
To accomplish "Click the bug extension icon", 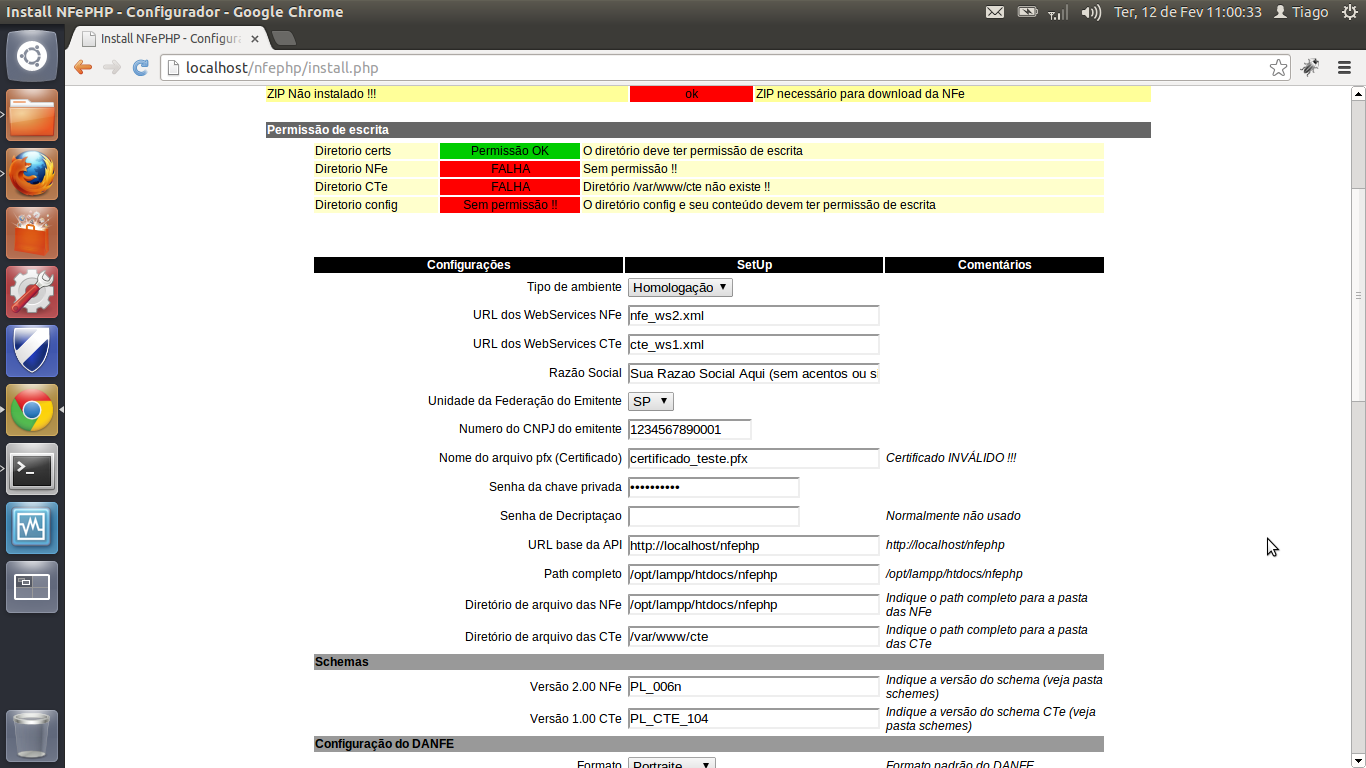I will point(1310,68).
